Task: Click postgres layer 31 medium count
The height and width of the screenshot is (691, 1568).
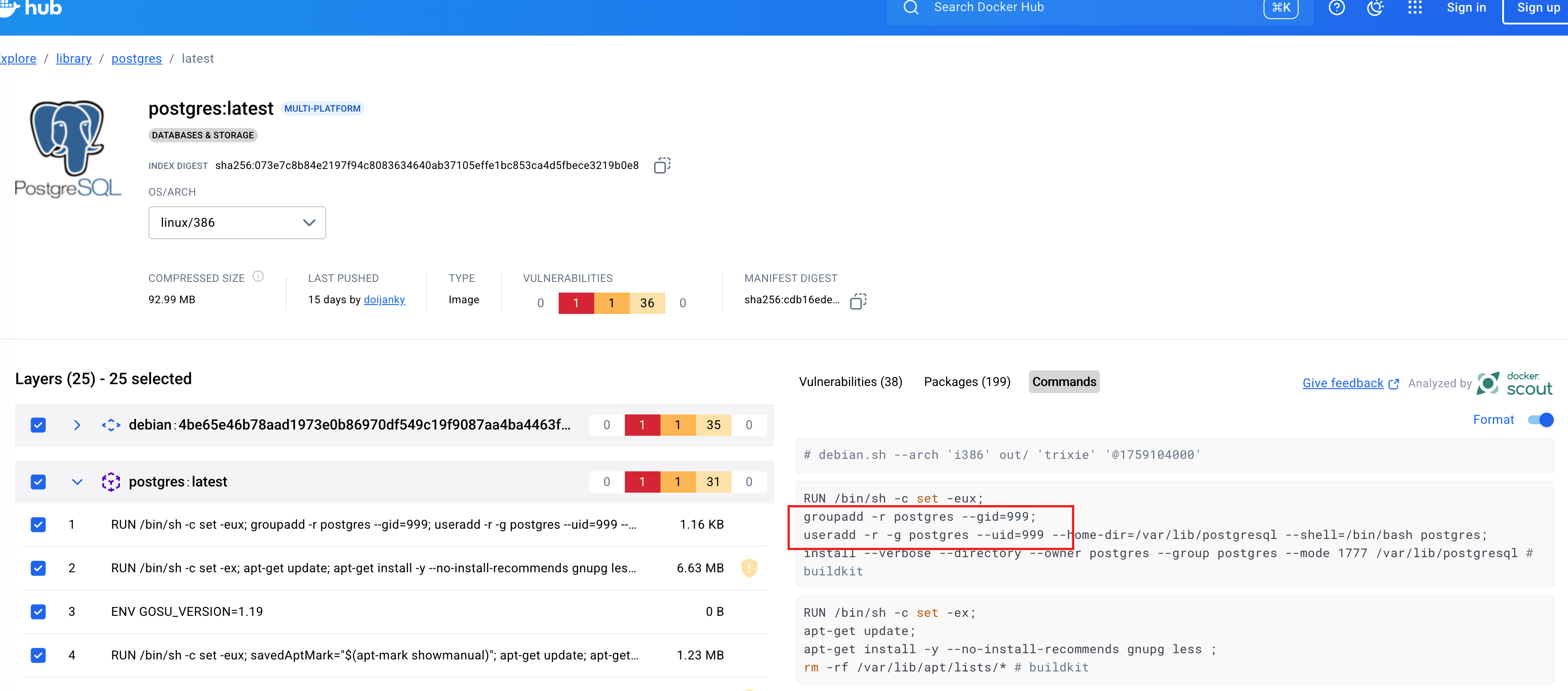Action: pyautogui.click(x=713, y=482)
